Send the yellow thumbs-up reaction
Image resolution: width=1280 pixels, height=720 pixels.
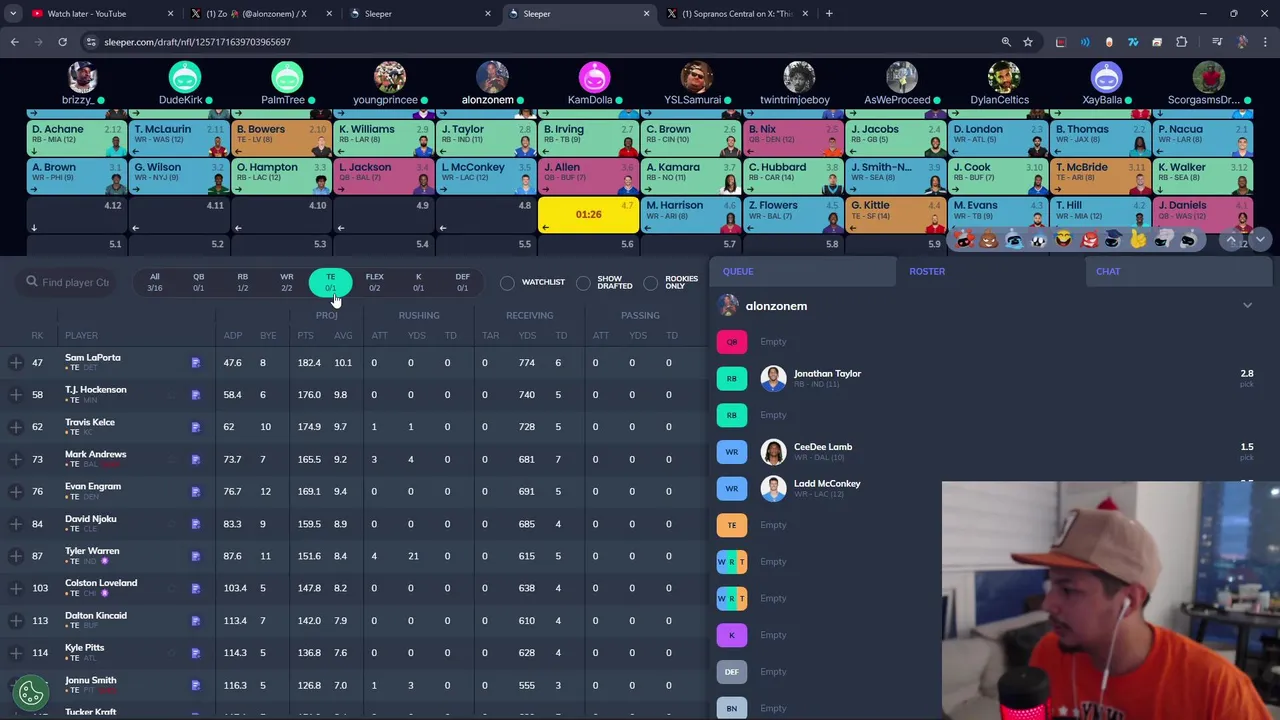click(x=1138, y=240)
